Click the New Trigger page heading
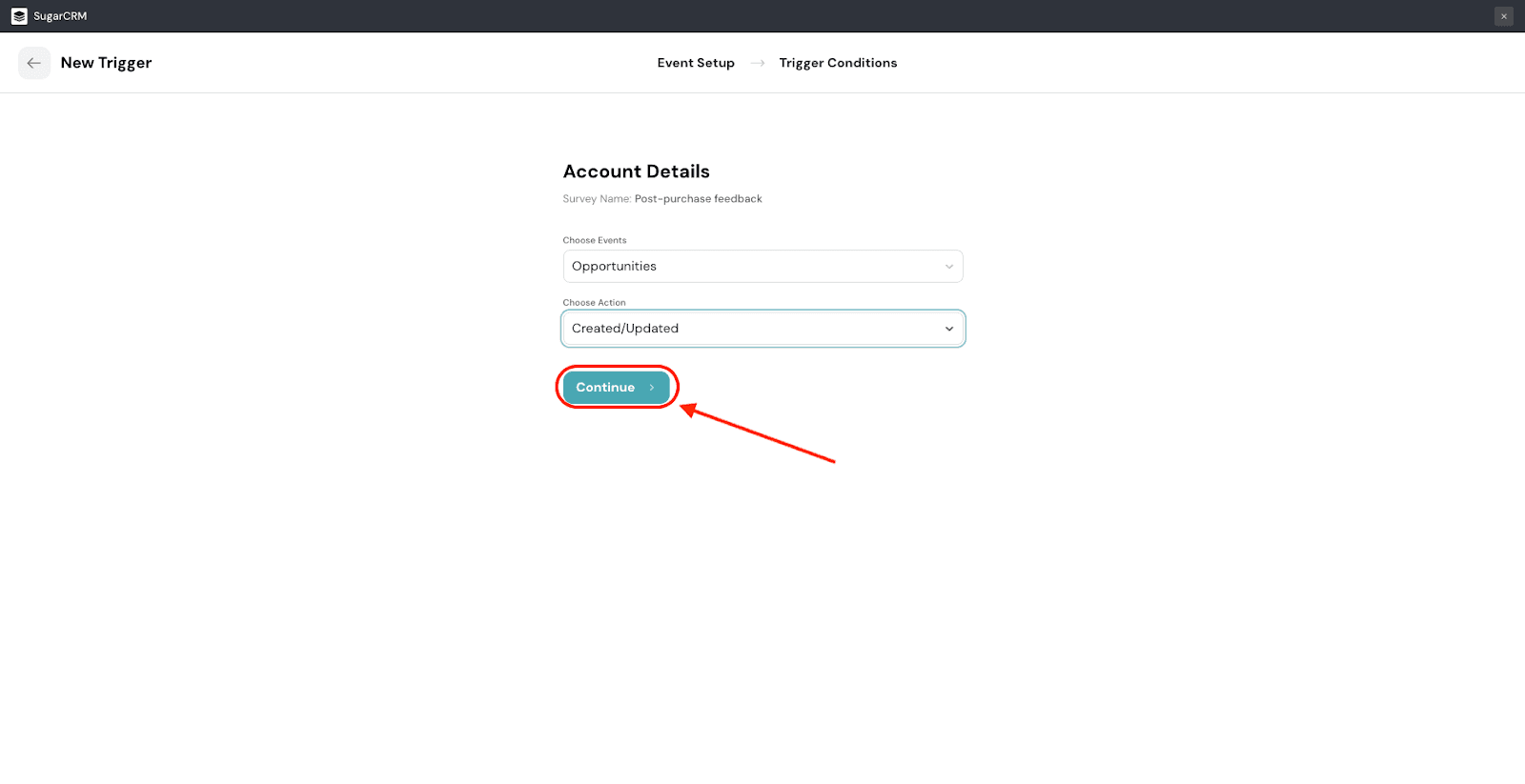Screen dimensions: 1525x784 [106, 63]
